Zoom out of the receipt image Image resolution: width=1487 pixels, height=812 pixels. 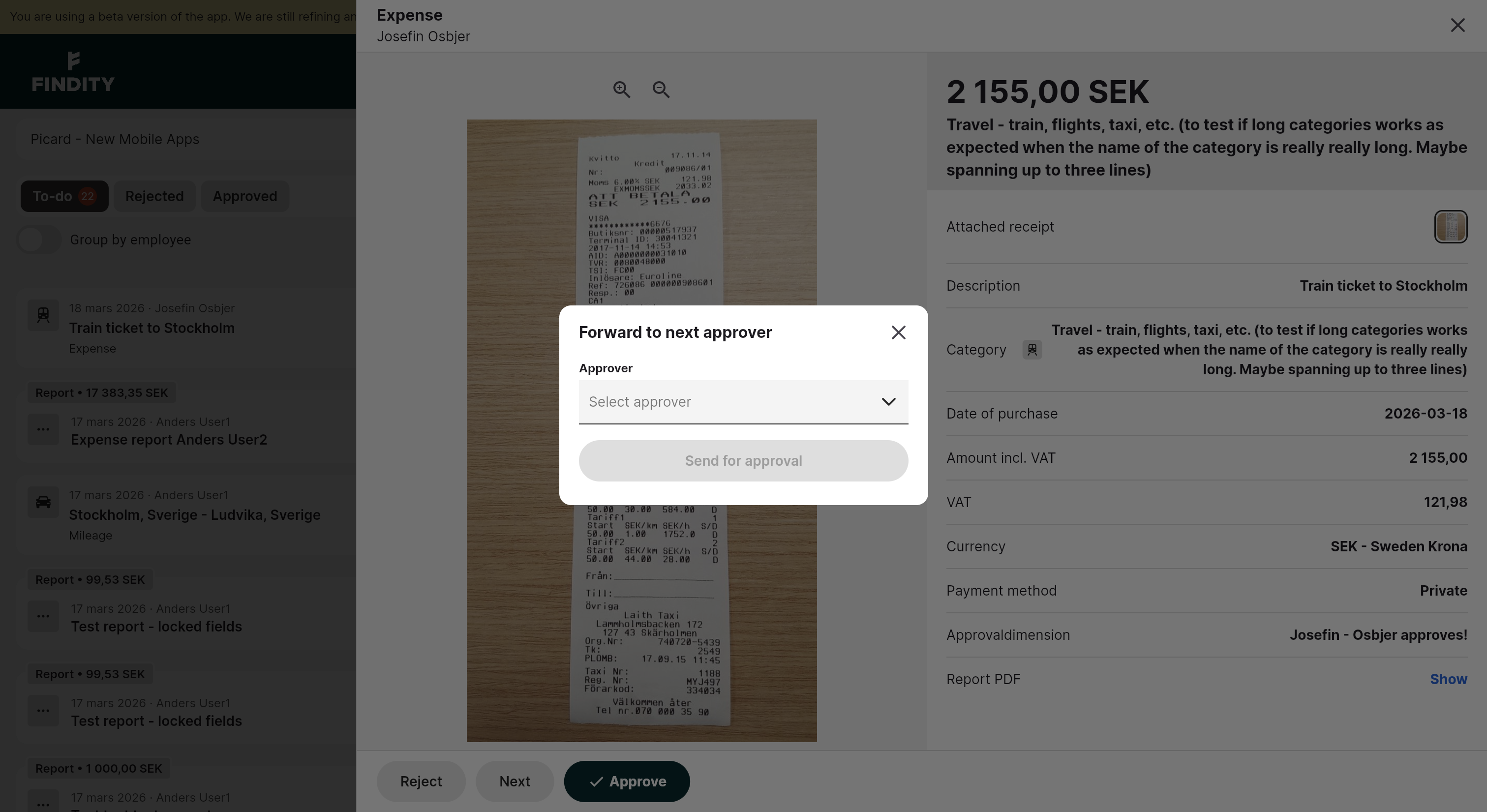tap(661, 90)
